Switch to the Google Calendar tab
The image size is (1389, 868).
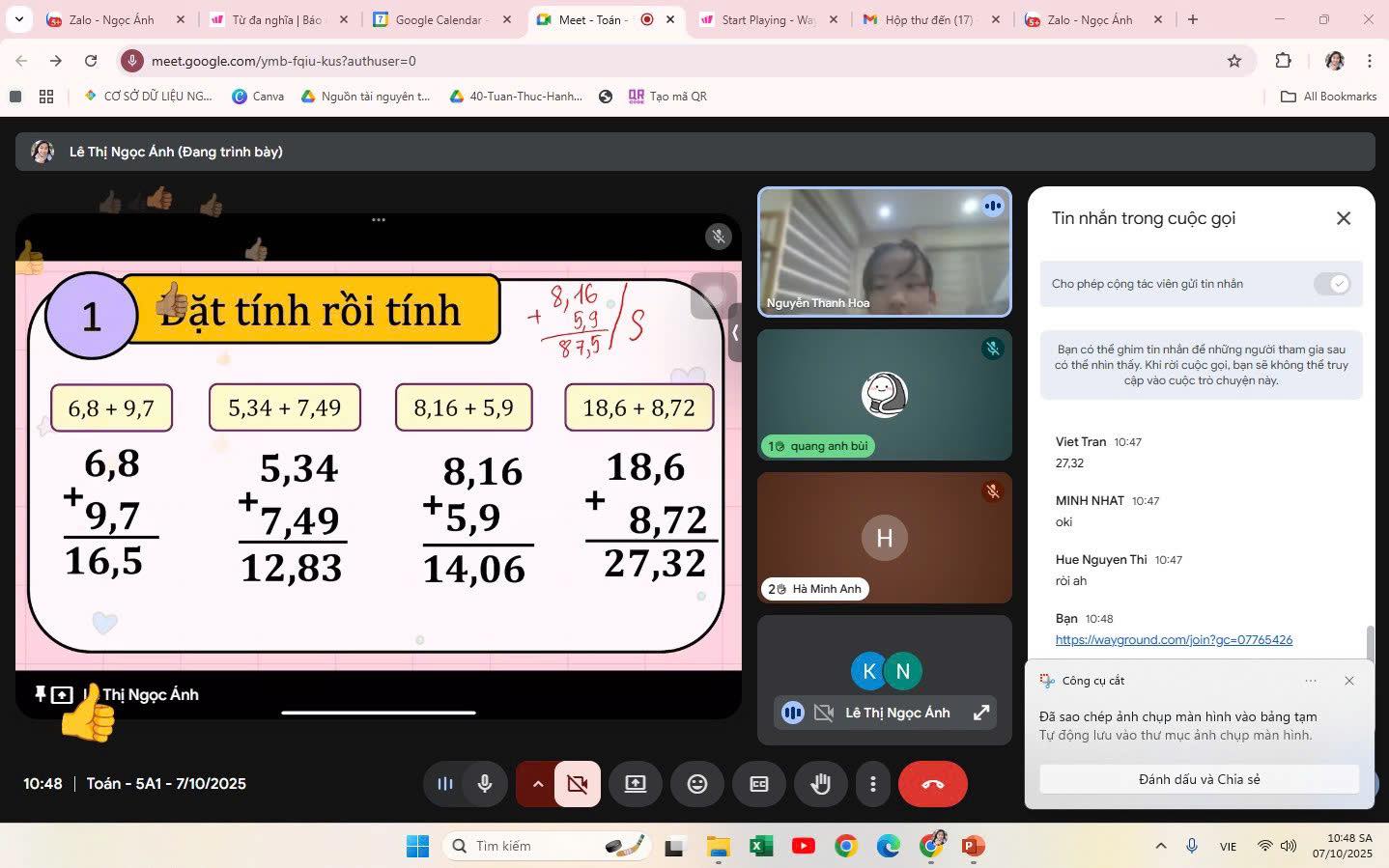tap(439, 19)
